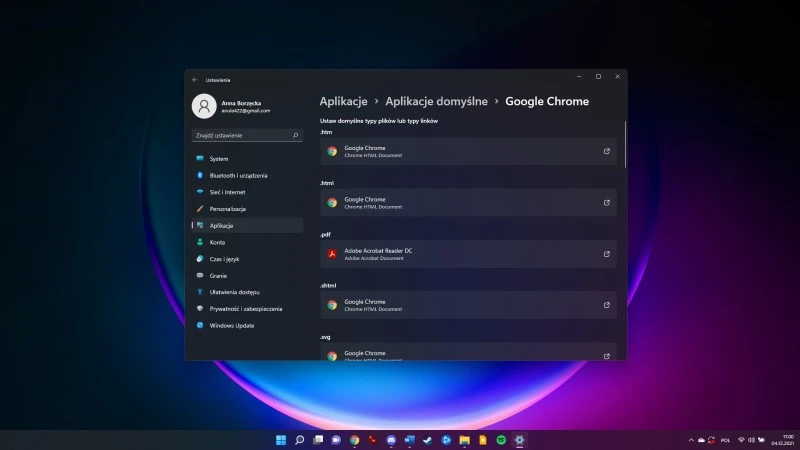Viewport: 800px width, 450px height.
Task: Open Prywatność i zabezpieczenia section
Action: [247, 309]
